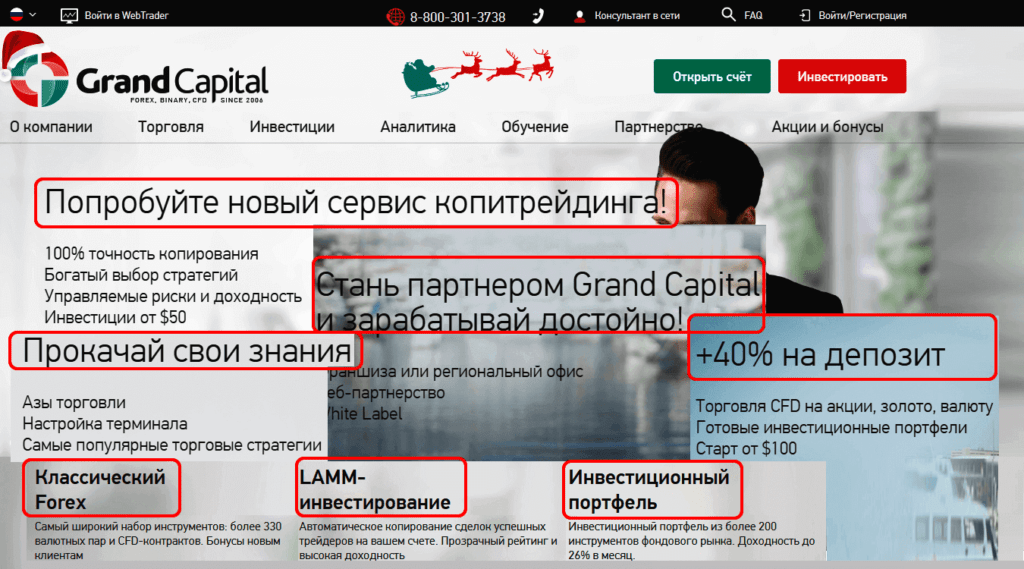Image resolution: width=1024 pixels, height=569 pixels.
Task: Click text Богатый выбор стратегий
Action: pos(140,275)
